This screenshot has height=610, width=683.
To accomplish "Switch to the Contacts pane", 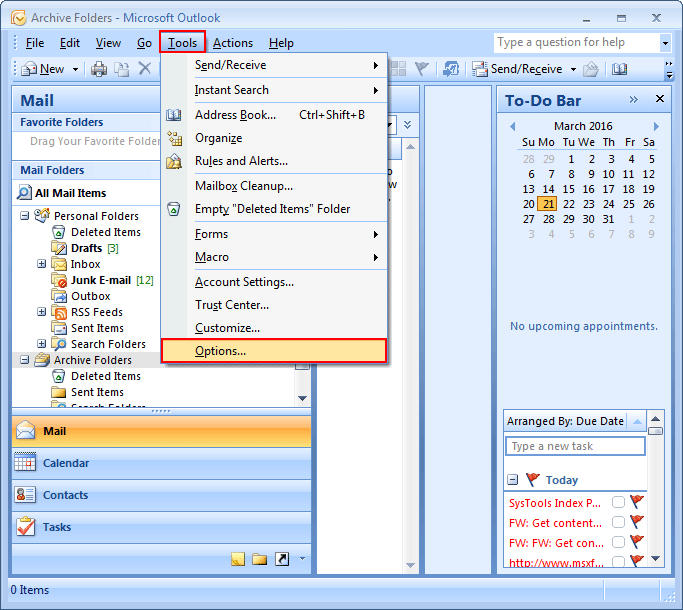I will coord(162,495).
